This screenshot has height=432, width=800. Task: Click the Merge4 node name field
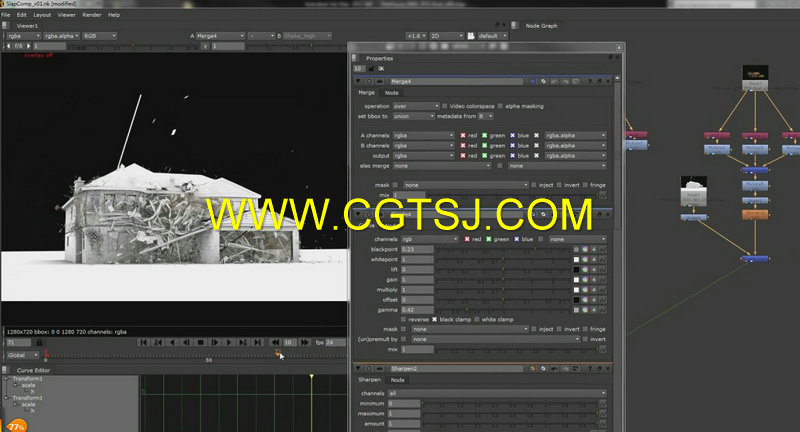[457, 82]
